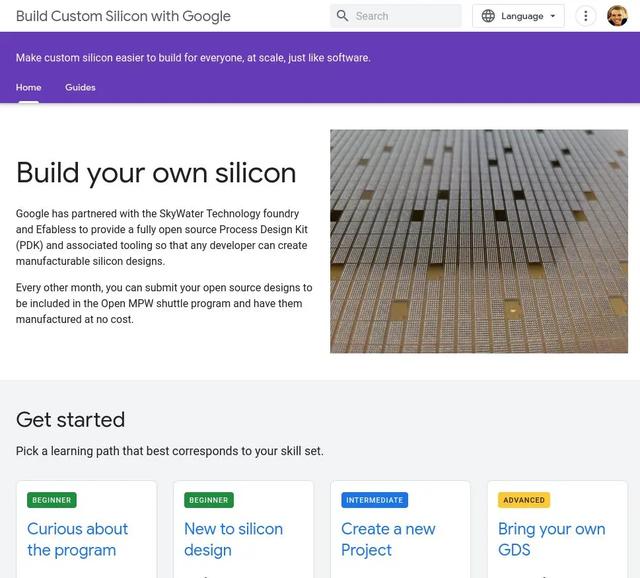The height and width of the screenshot is (578, 640).
Task: Click the yellow Advanced badge
Action: (x=524, y=500)
